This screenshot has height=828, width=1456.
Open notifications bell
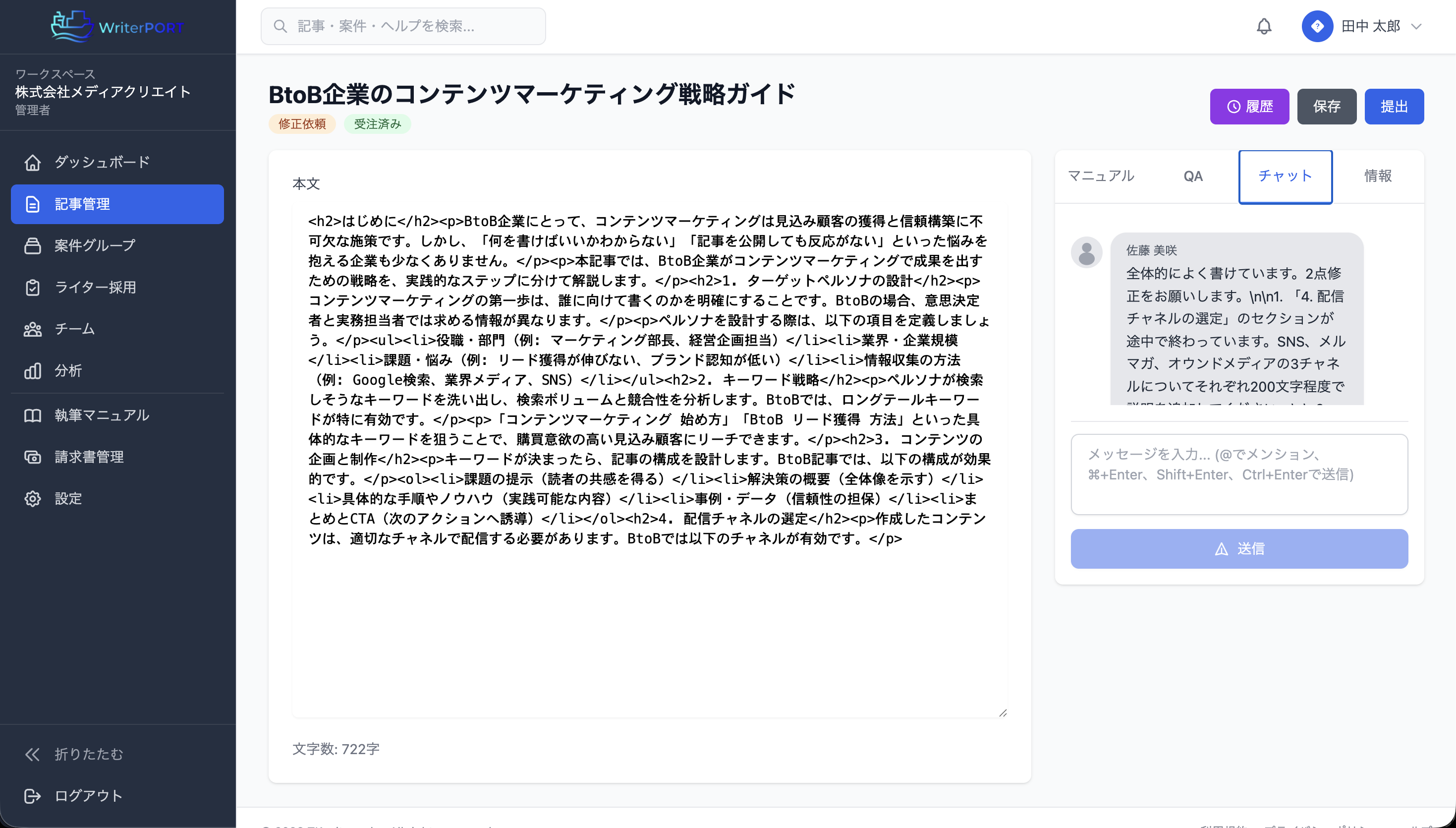1264,26
